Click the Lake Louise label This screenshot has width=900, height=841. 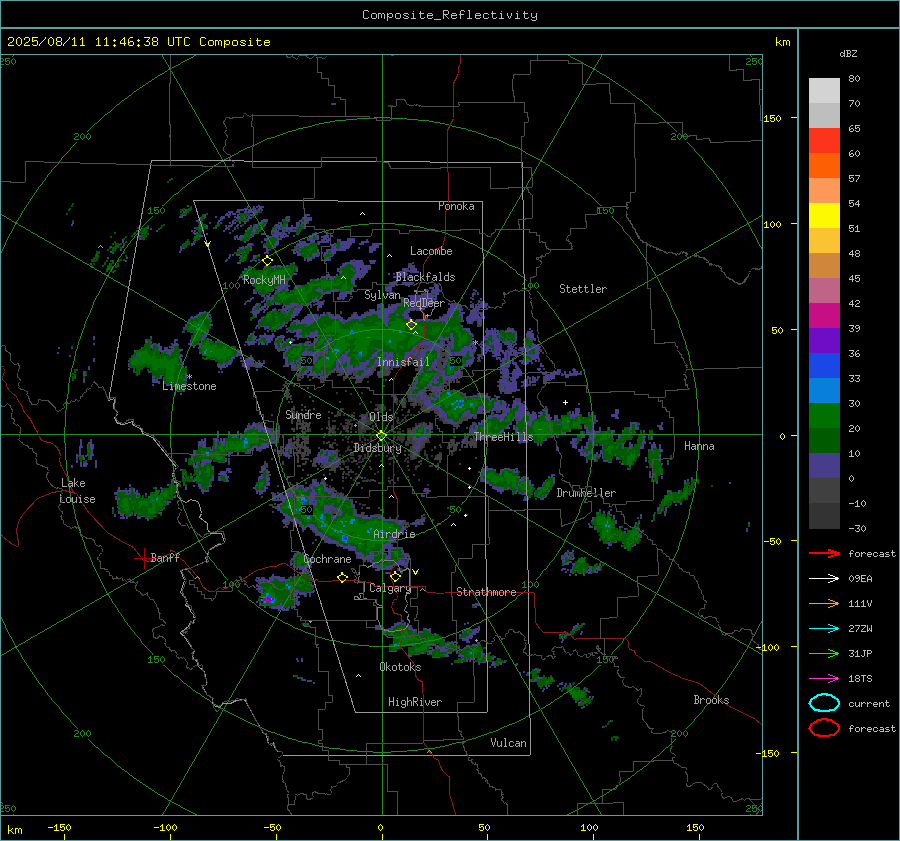click(x=77, y=491)
